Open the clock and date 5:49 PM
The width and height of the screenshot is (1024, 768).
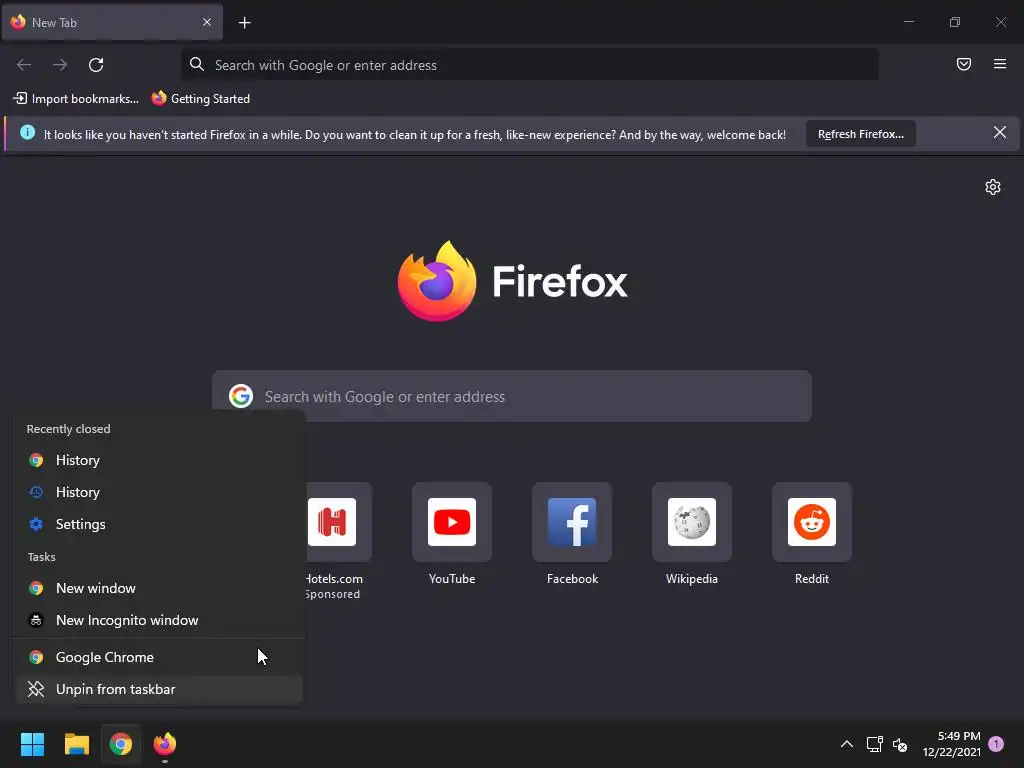click(x=952, y=744)
